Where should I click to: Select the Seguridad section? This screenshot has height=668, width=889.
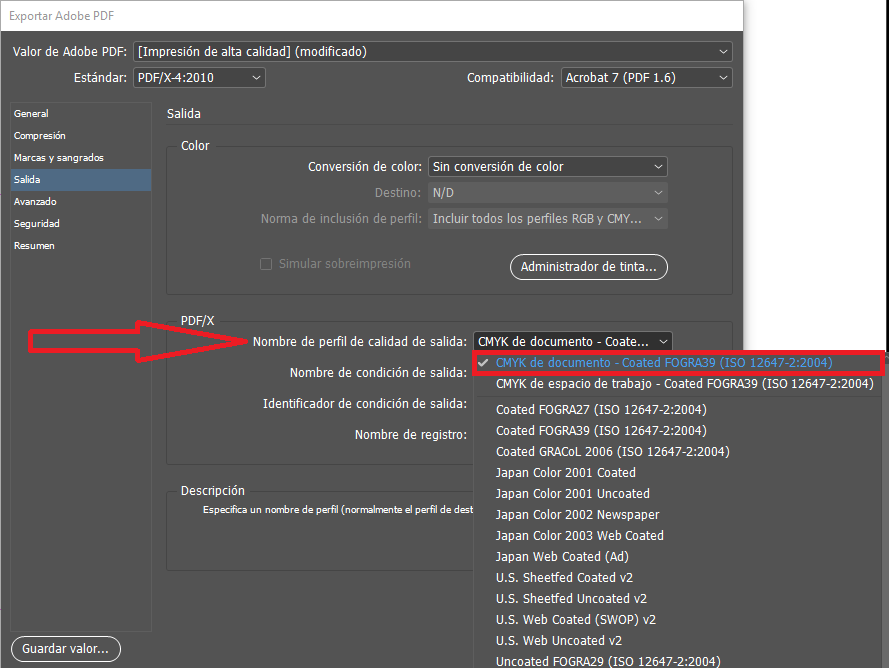[81, 223]
